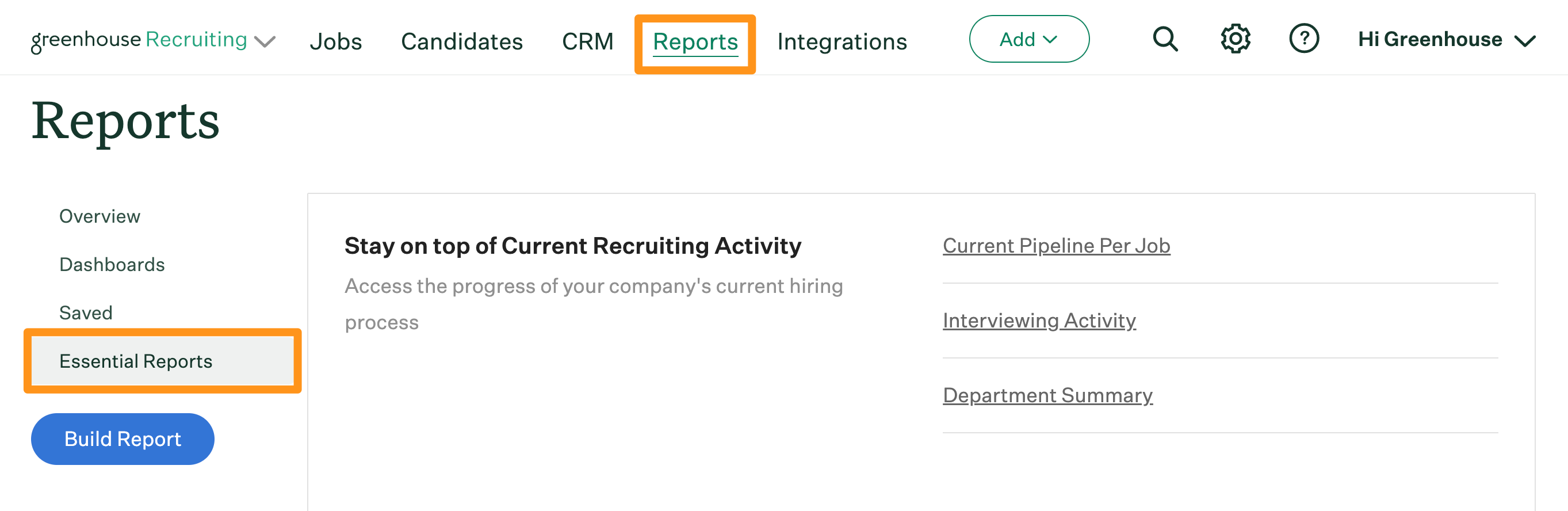1568x511 pixels.
Task: Expand the greenhouse Recruiting product switcher chevron
Action: 265,41
